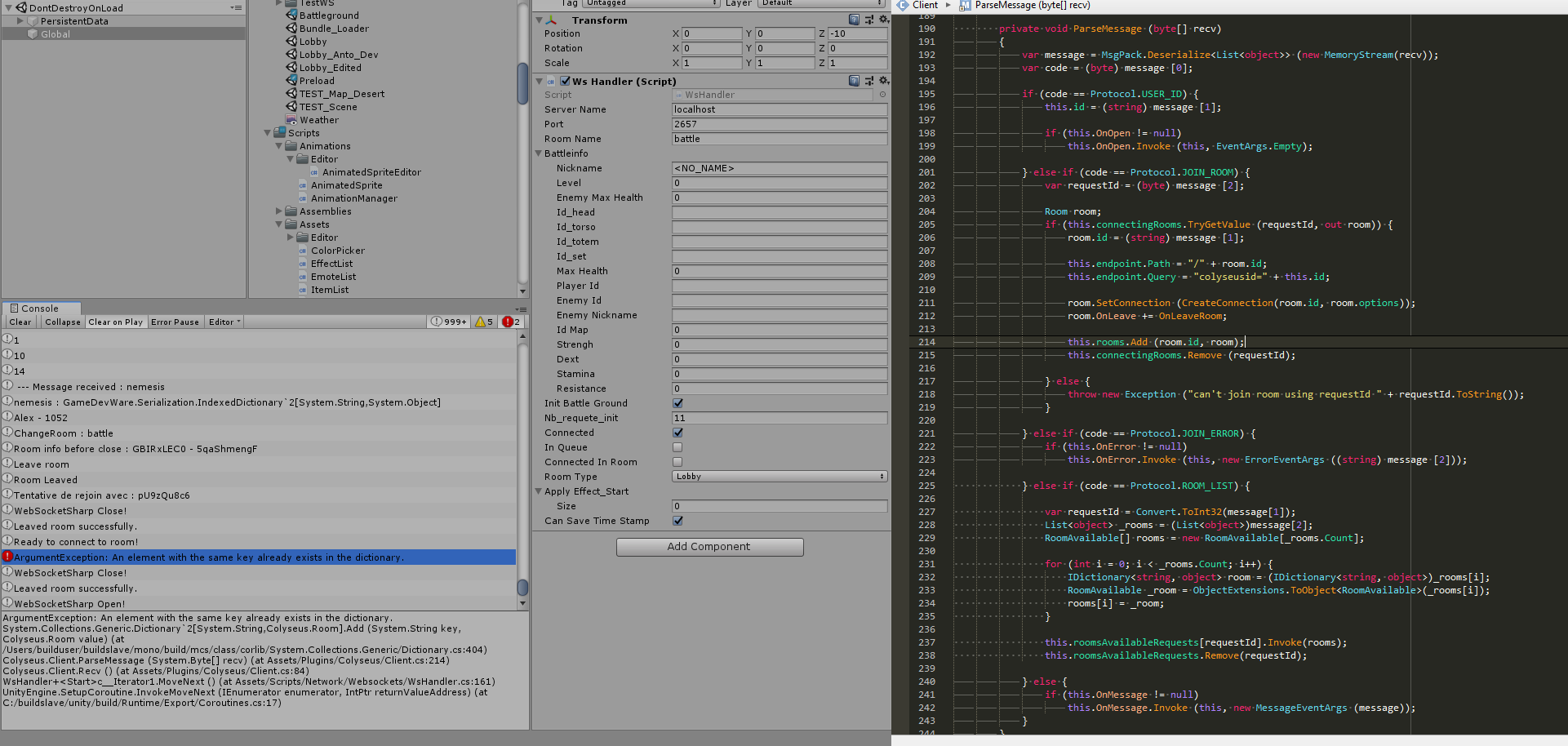Disable the Ws Handler script component checkbox
The image size is (1568, 746).
(x=565, y=81)
